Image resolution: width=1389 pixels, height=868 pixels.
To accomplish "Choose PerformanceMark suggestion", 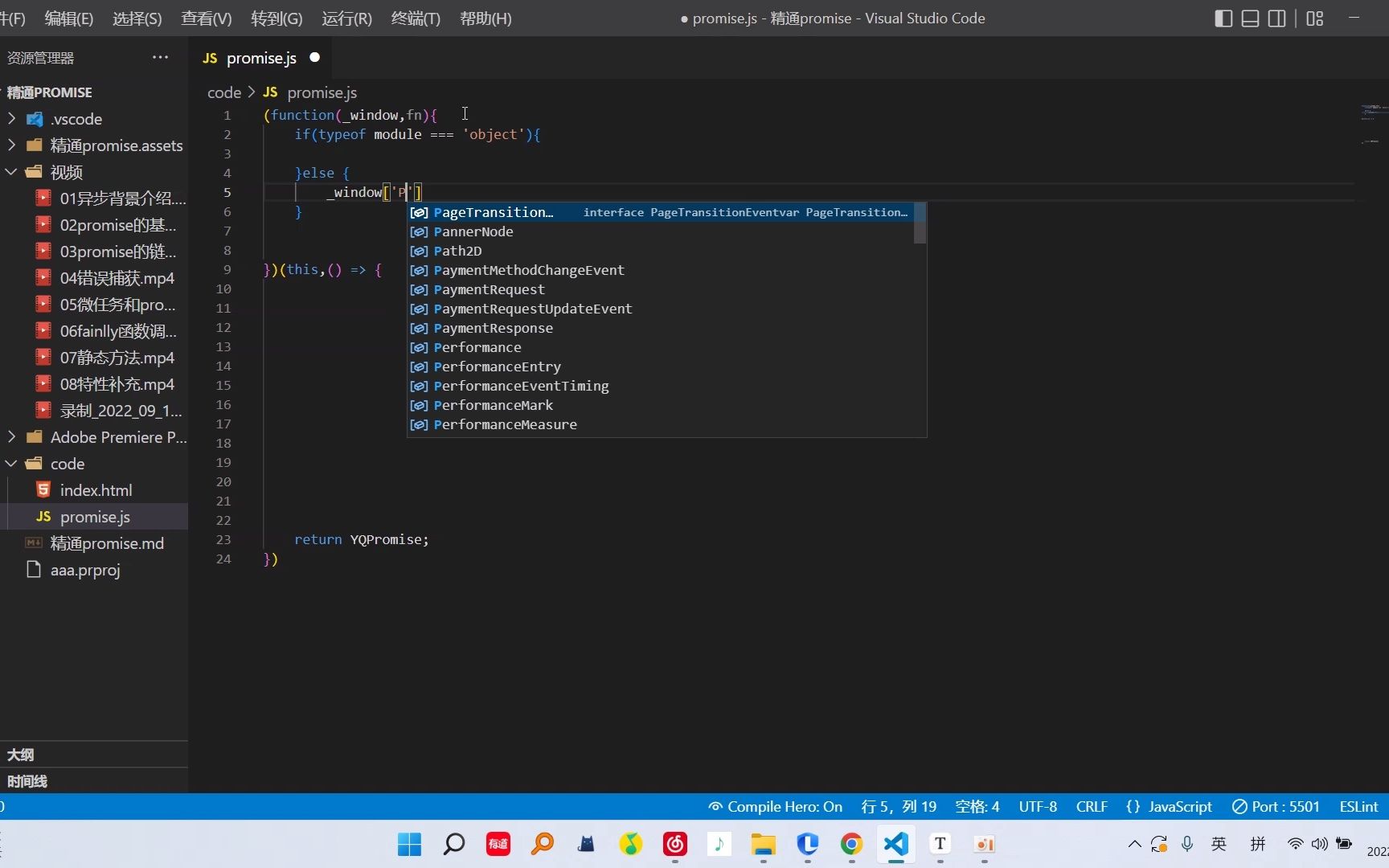I will 661,405.
